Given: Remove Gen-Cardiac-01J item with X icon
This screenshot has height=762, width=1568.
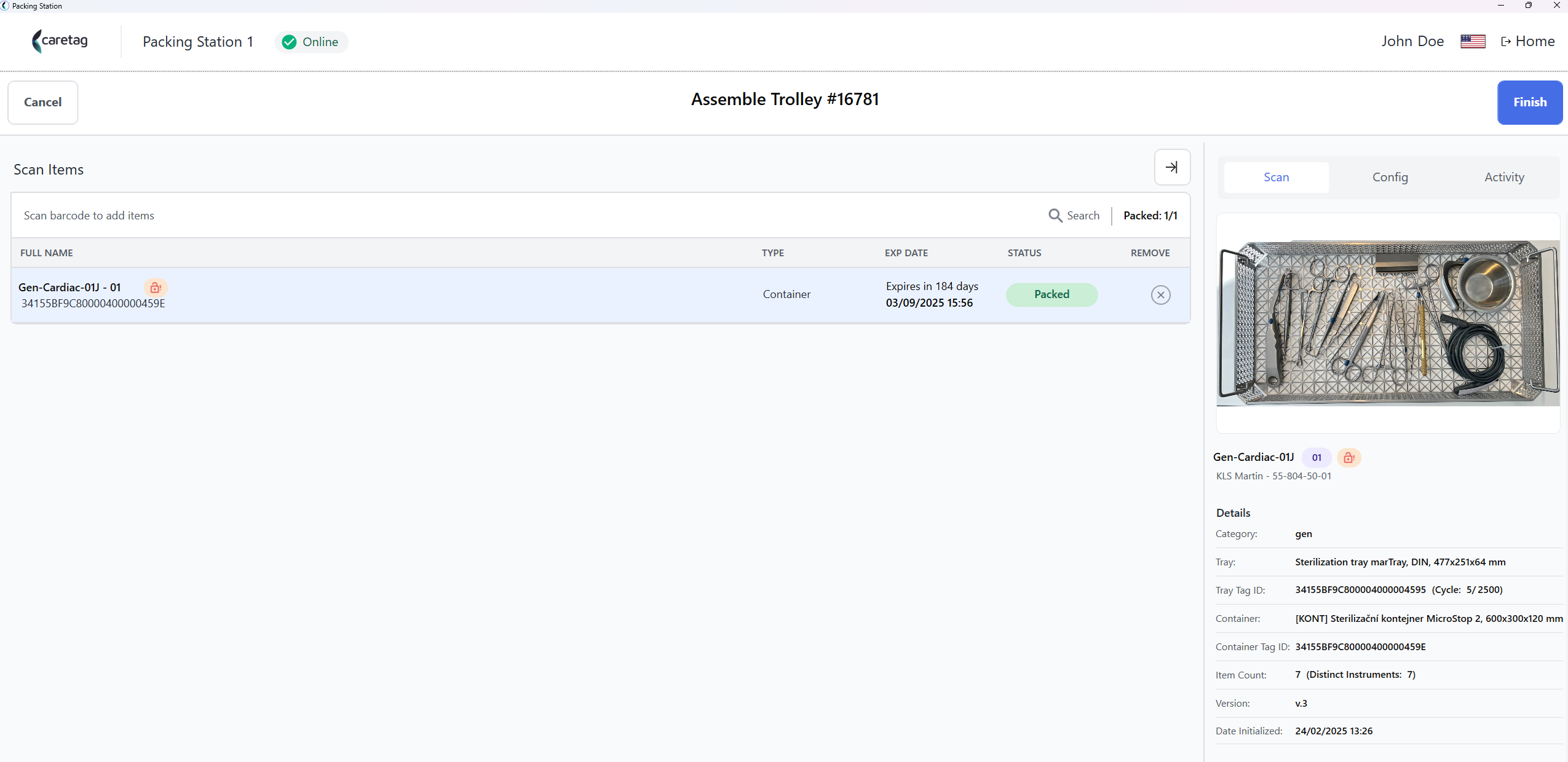Looking at the screenshot, I should pos(1160,295).
